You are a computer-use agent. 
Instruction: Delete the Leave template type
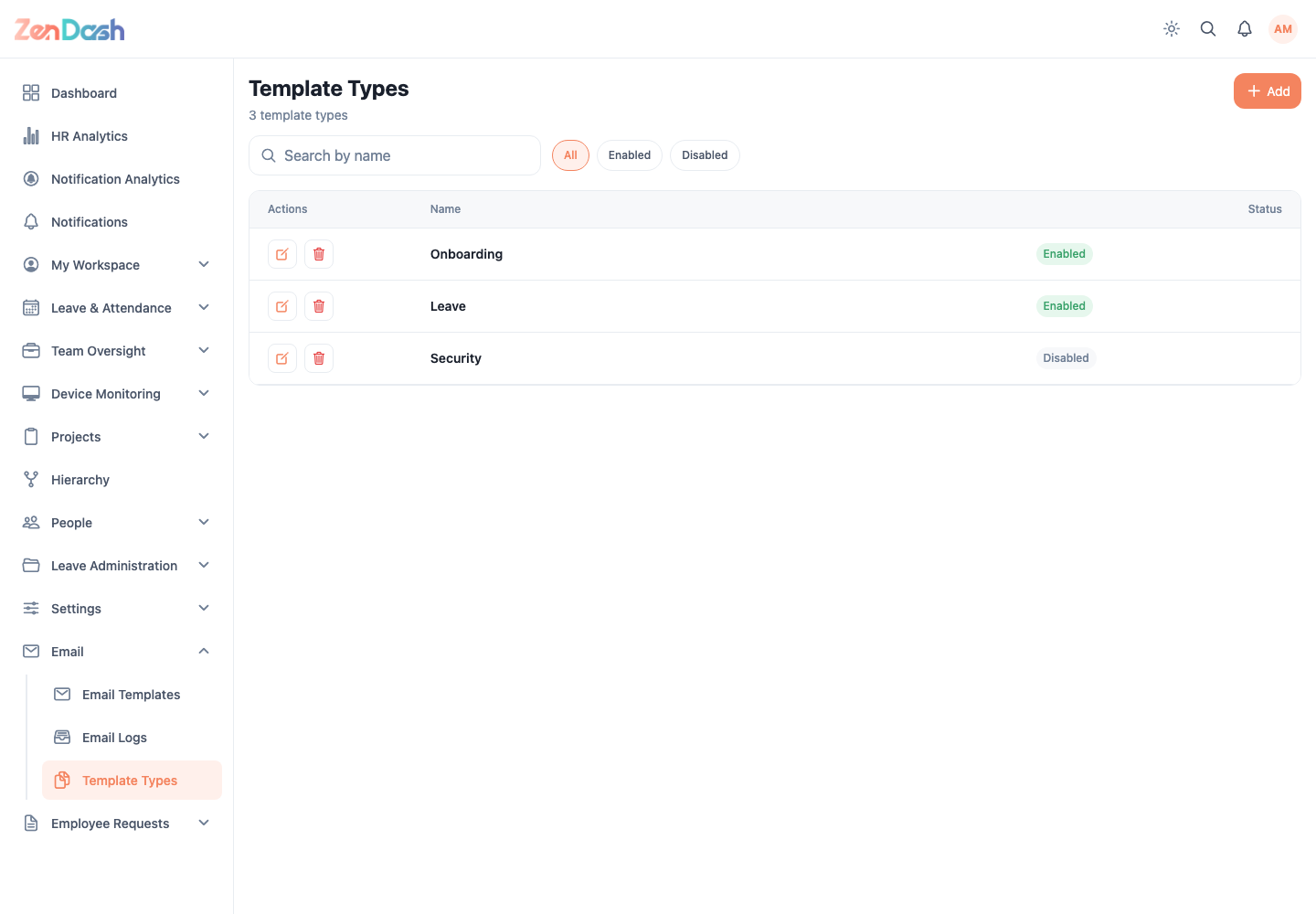click(319, 306)
